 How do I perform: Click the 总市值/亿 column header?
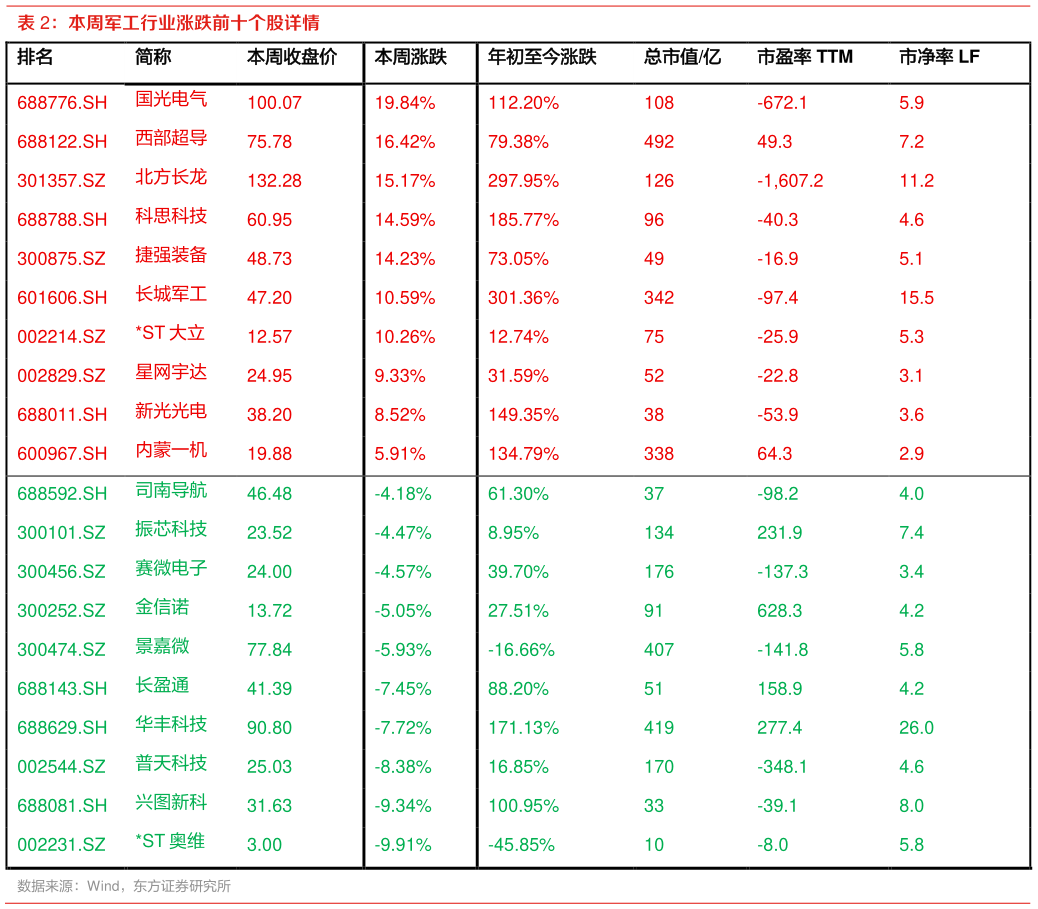click(682, 58)
